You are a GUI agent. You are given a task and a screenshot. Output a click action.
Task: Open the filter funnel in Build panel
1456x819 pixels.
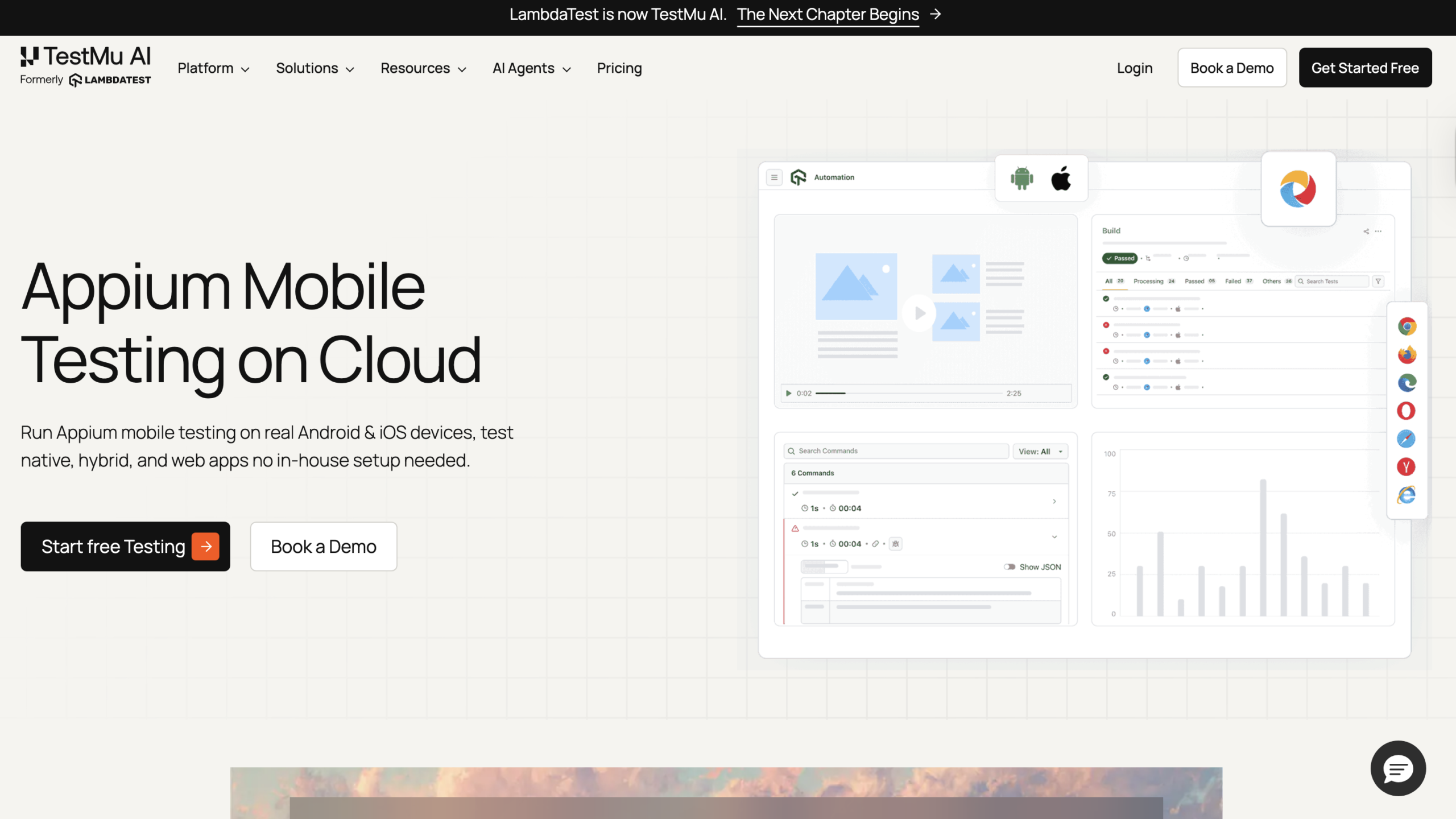pyautogui.click(x=1379, y=281)
